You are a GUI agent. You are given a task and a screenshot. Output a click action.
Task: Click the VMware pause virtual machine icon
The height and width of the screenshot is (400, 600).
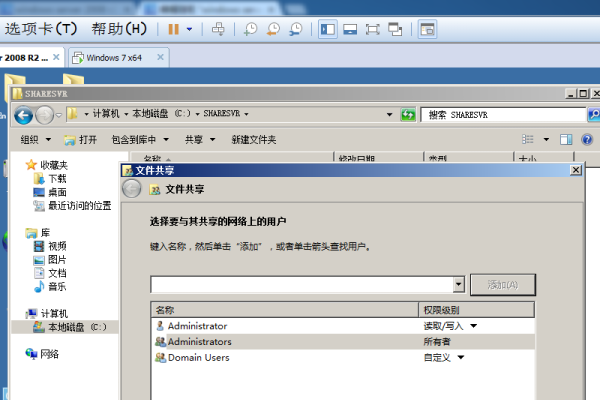pos(173,29)
